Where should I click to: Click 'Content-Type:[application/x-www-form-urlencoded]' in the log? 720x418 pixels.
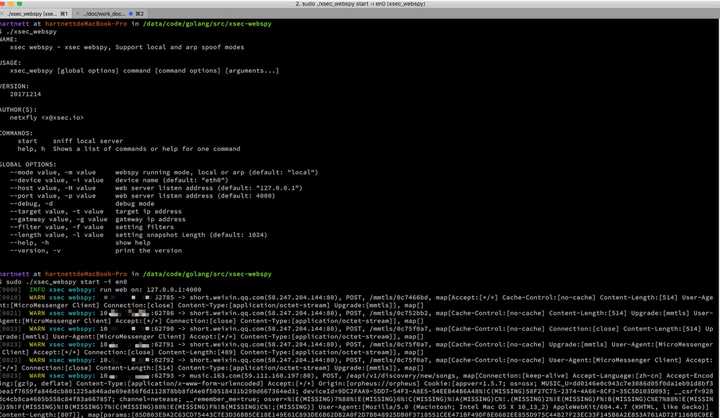tap(170, 383)
